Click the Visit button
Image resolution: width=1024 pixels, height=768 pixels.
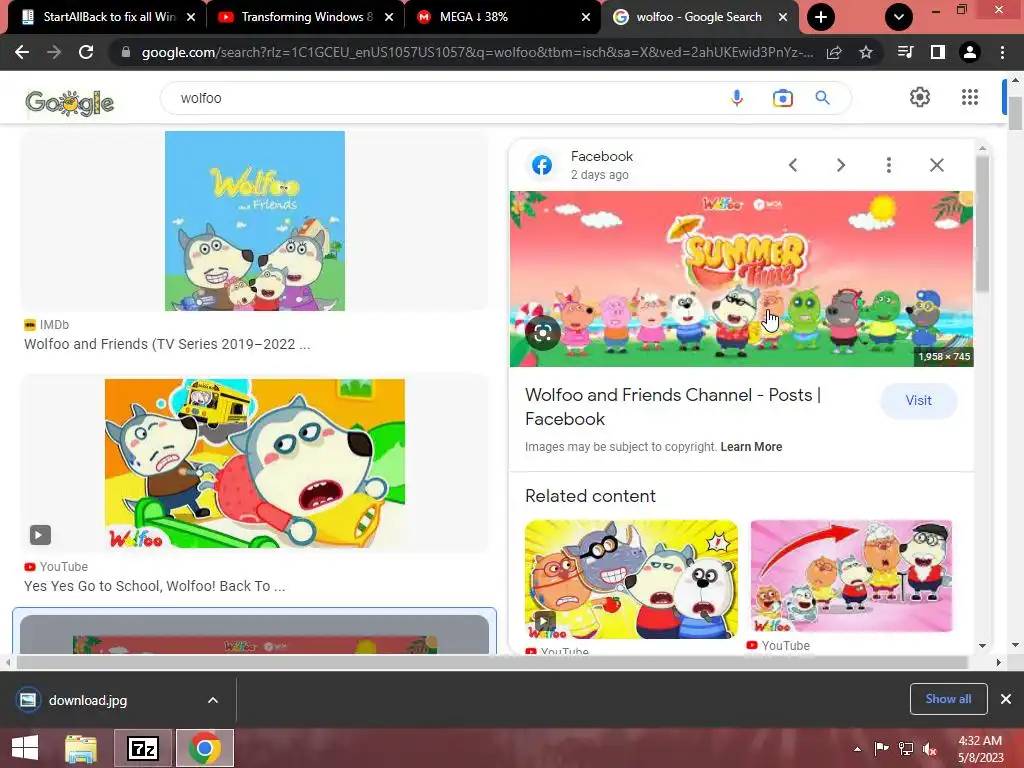[x=918, y=400]
